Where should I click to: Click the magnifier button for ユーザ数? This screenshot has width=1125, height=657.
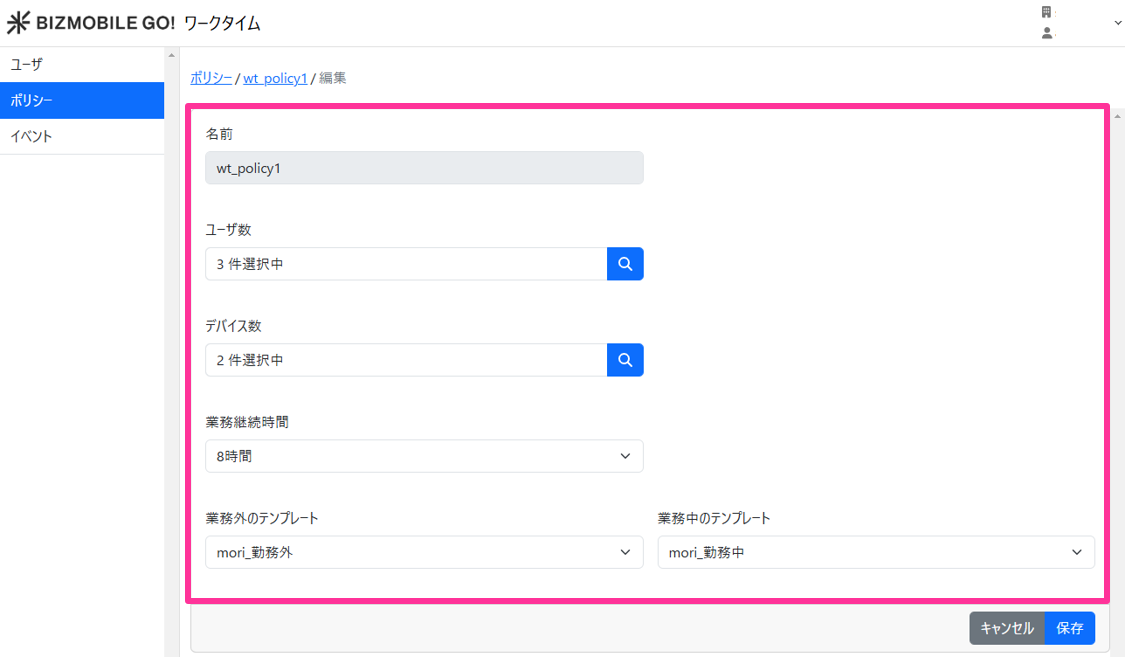pos(625,264)
